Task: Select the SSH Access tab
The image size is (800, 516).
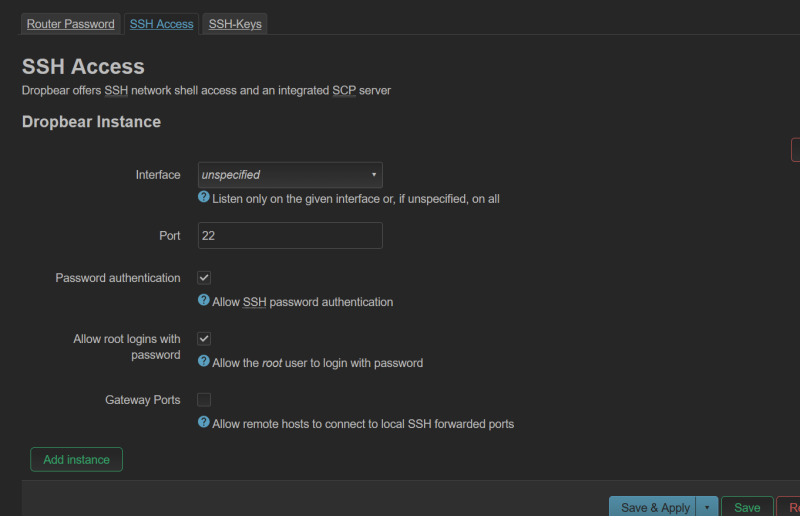Action: point(161,24)
